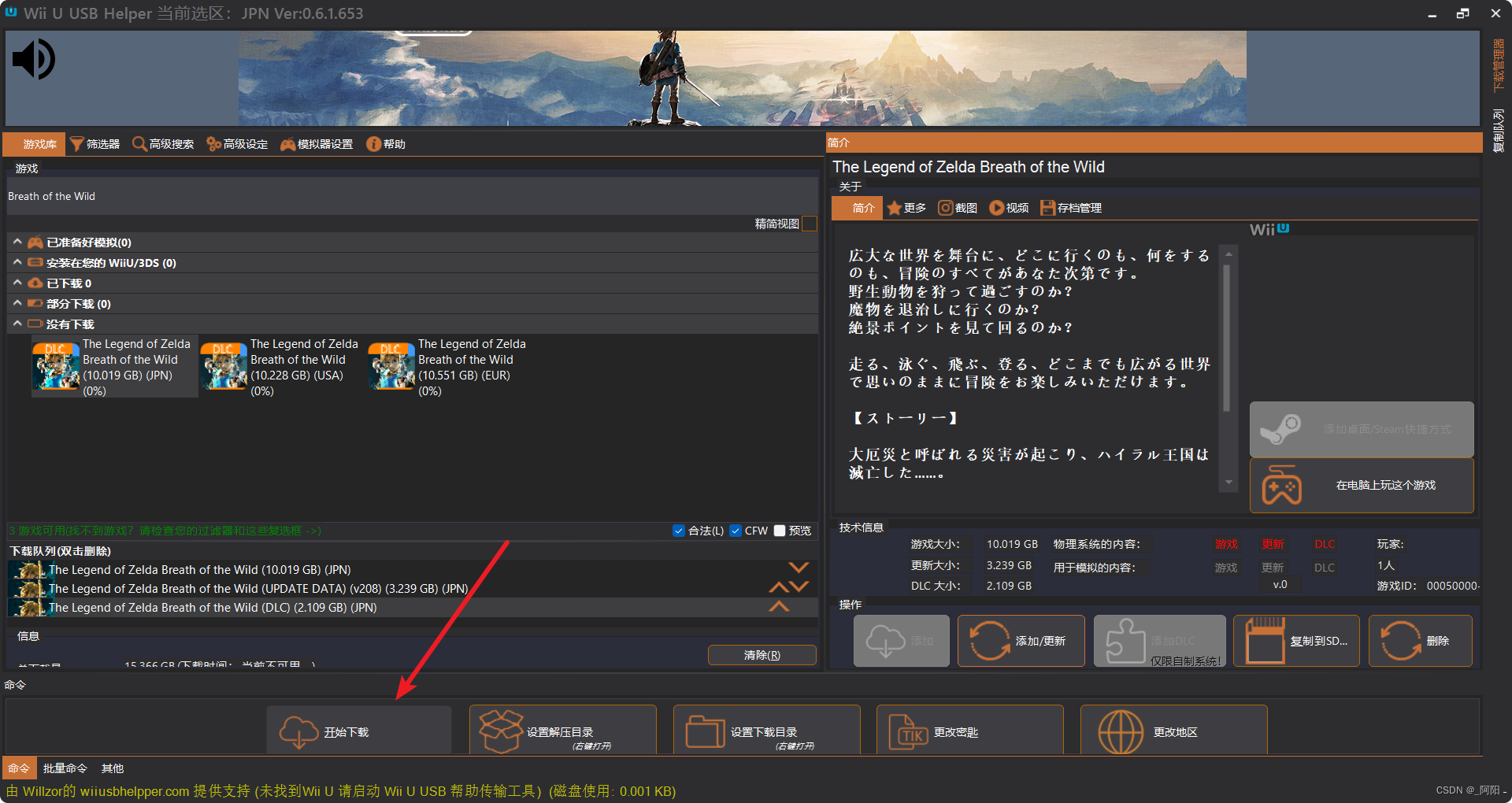1512x803 pixels.
Task: Select the Zelda JPN 10.019 GB thumbnail
Action: [56, 366]
